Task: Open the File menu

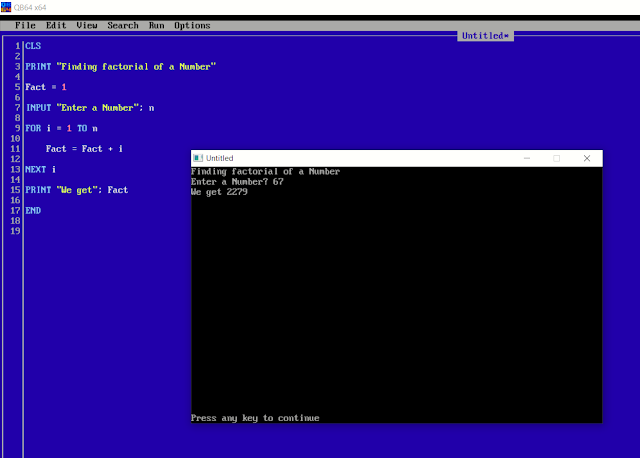Action: [x=25, y=25]
